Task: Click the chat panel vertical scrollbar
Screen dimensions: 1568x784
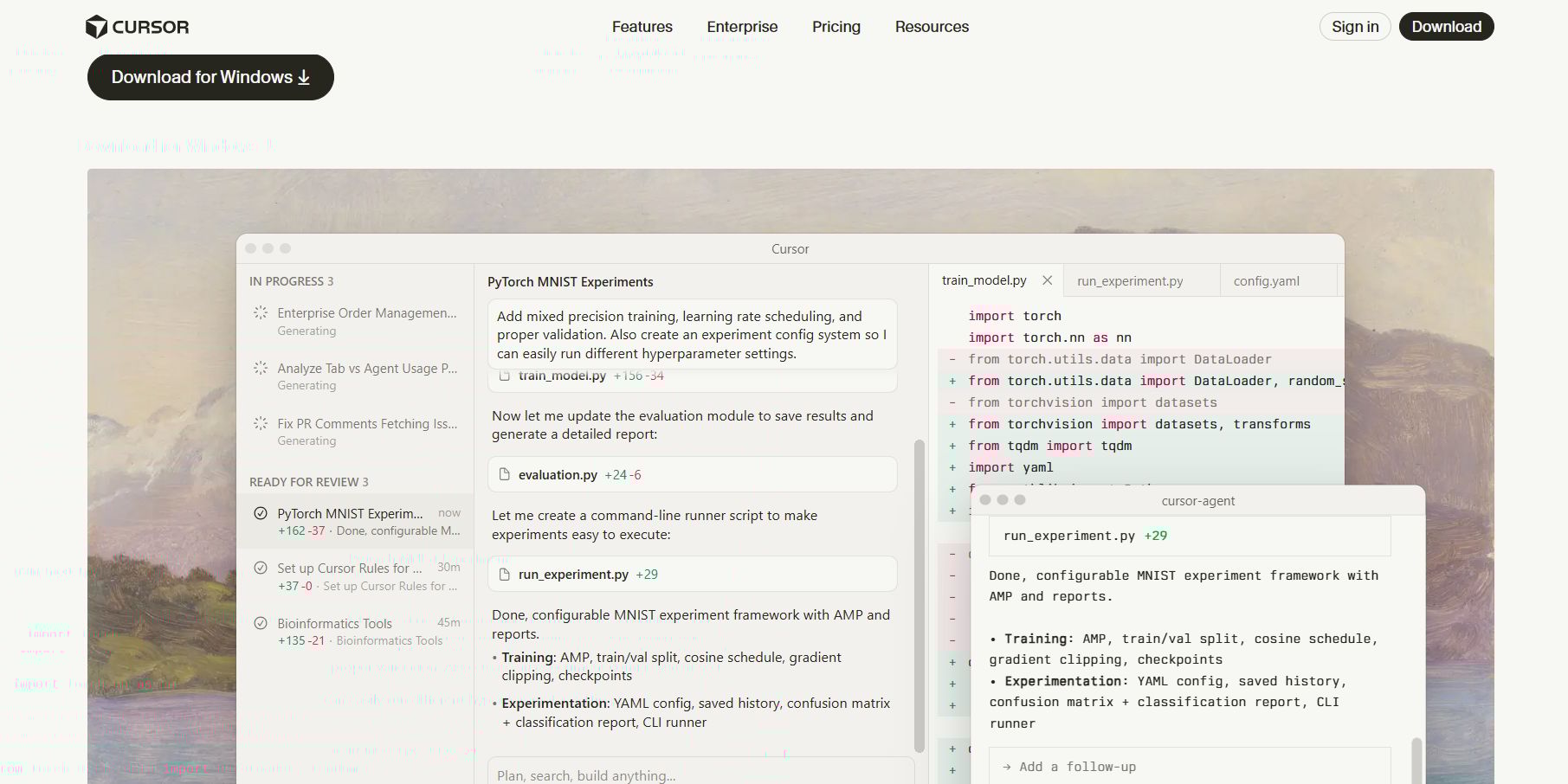Action: (920, 596)
